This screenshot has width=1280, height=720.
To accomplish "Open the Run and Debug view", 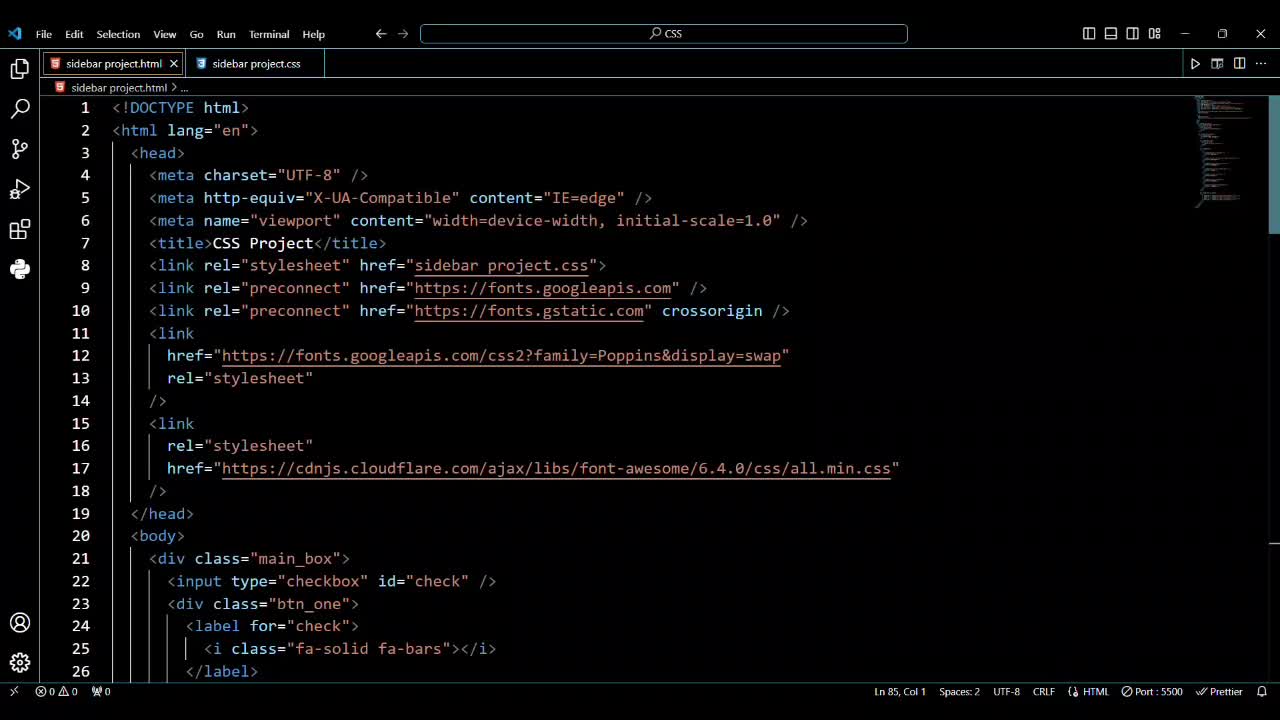I will [x=20, y=189].
